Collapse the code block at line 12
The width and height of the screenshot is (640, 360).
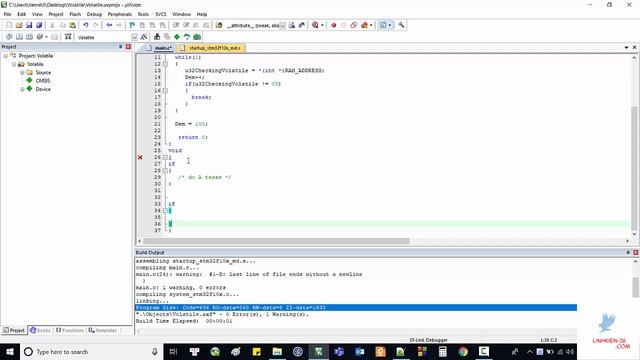(165, 64)
